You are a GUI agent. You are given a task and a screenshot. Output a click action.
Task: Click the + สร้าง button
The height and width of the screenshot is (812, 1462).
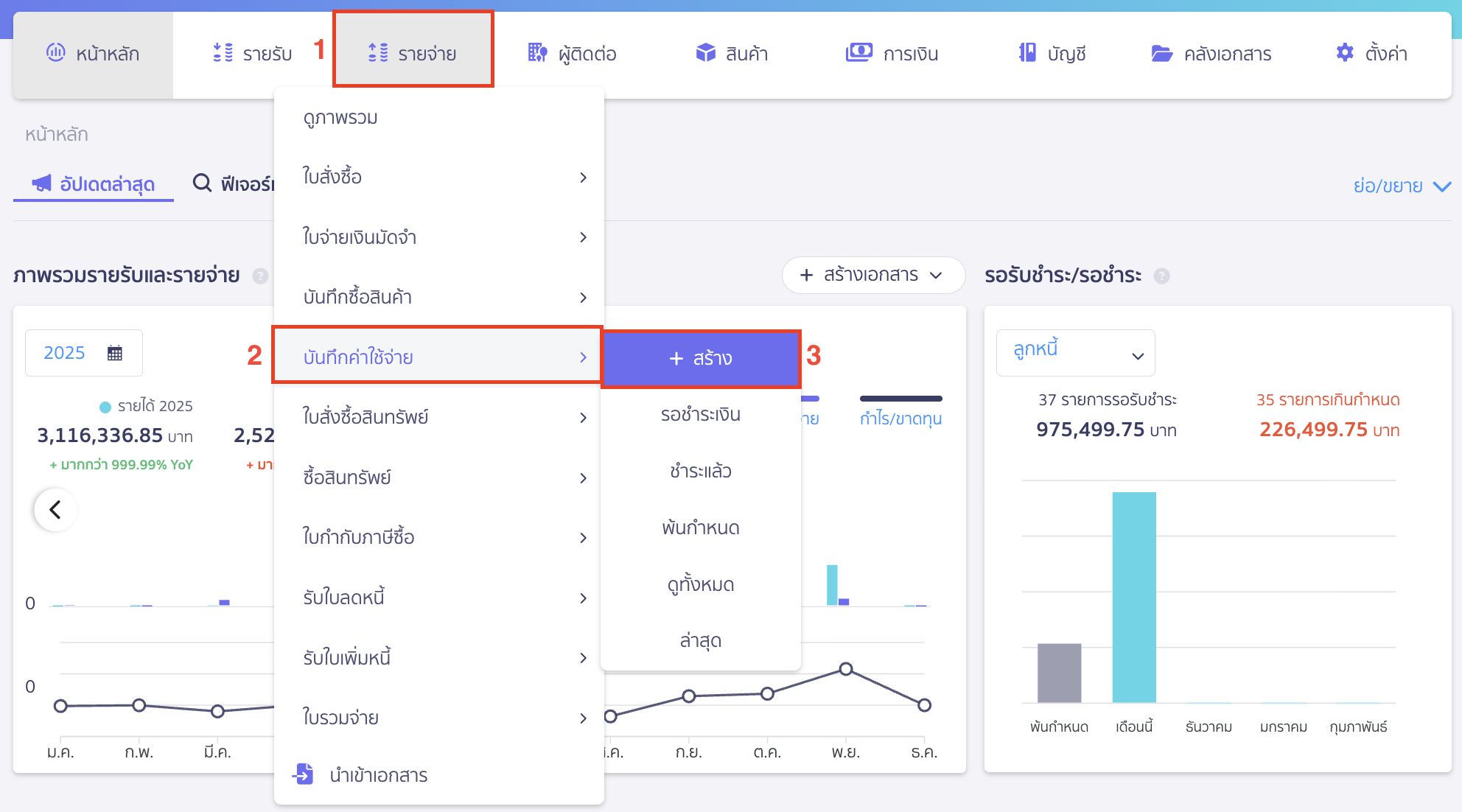(x=701, y=359)
